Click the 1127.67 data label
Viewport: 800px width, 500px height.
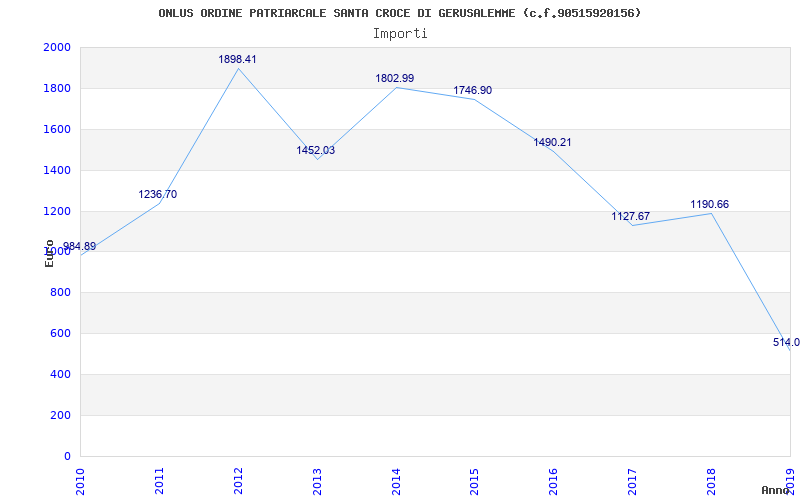tap(631, 216)
